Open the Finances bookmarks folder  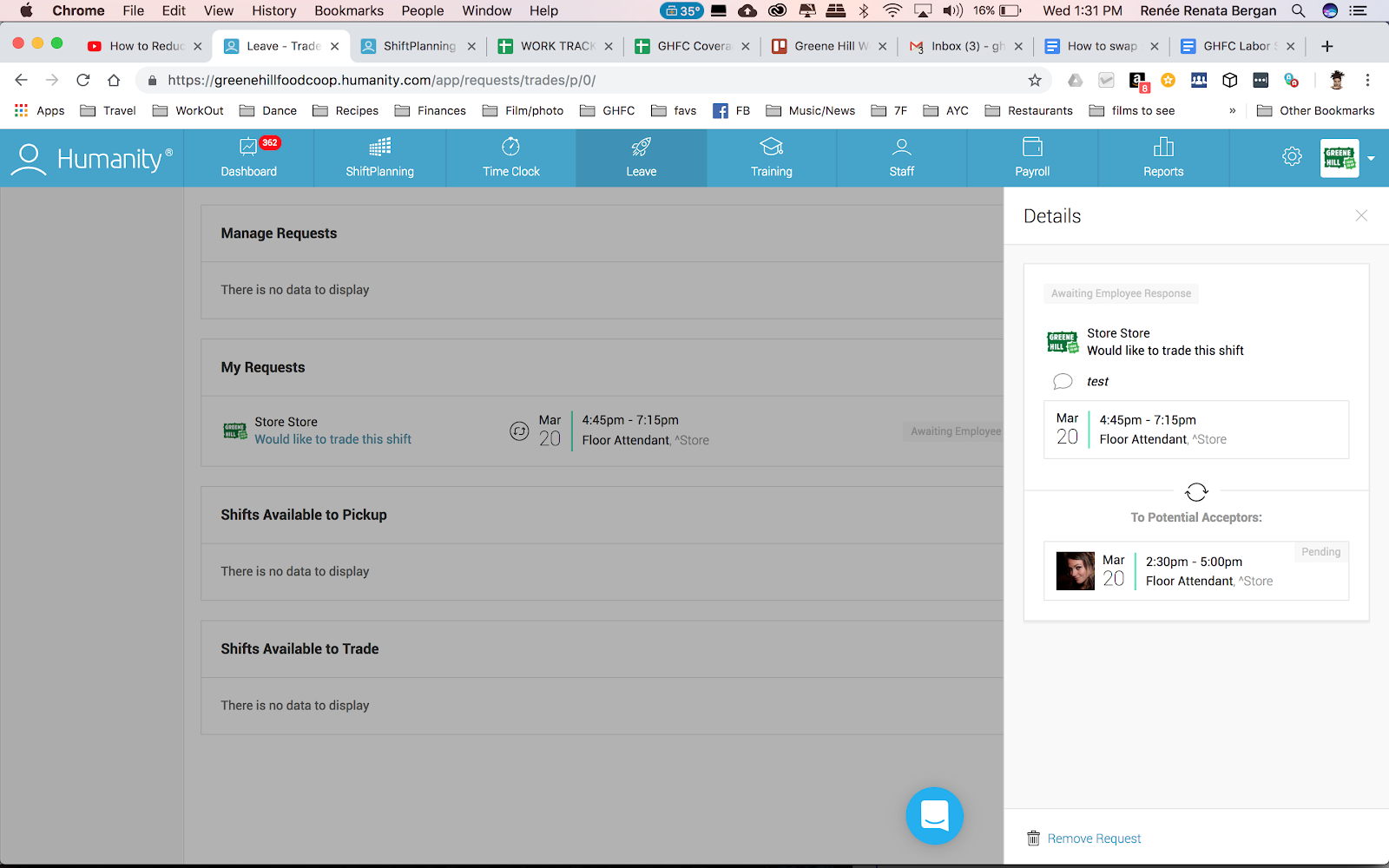point(431,110)
